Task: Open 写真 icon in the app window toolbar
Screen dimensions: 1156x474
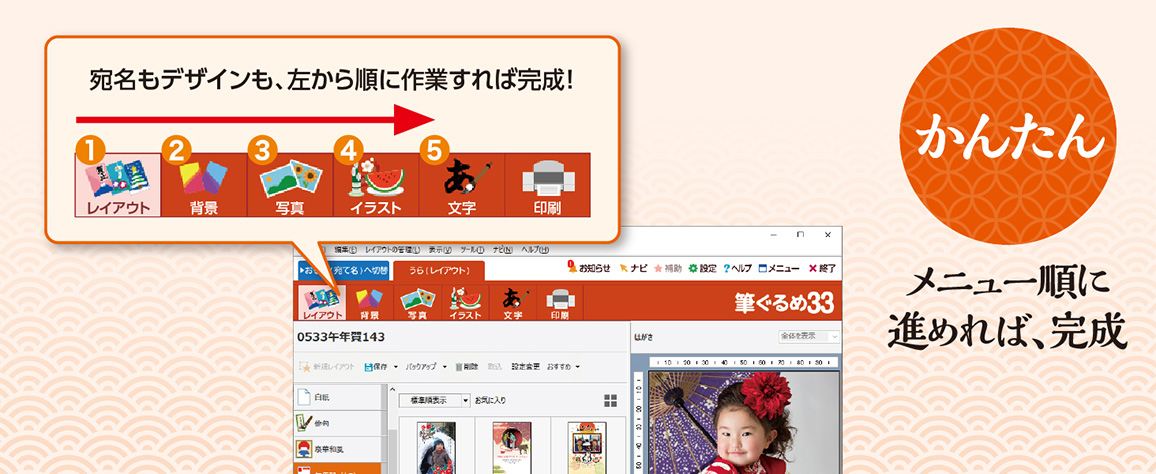Action: [x=416, y=302]
